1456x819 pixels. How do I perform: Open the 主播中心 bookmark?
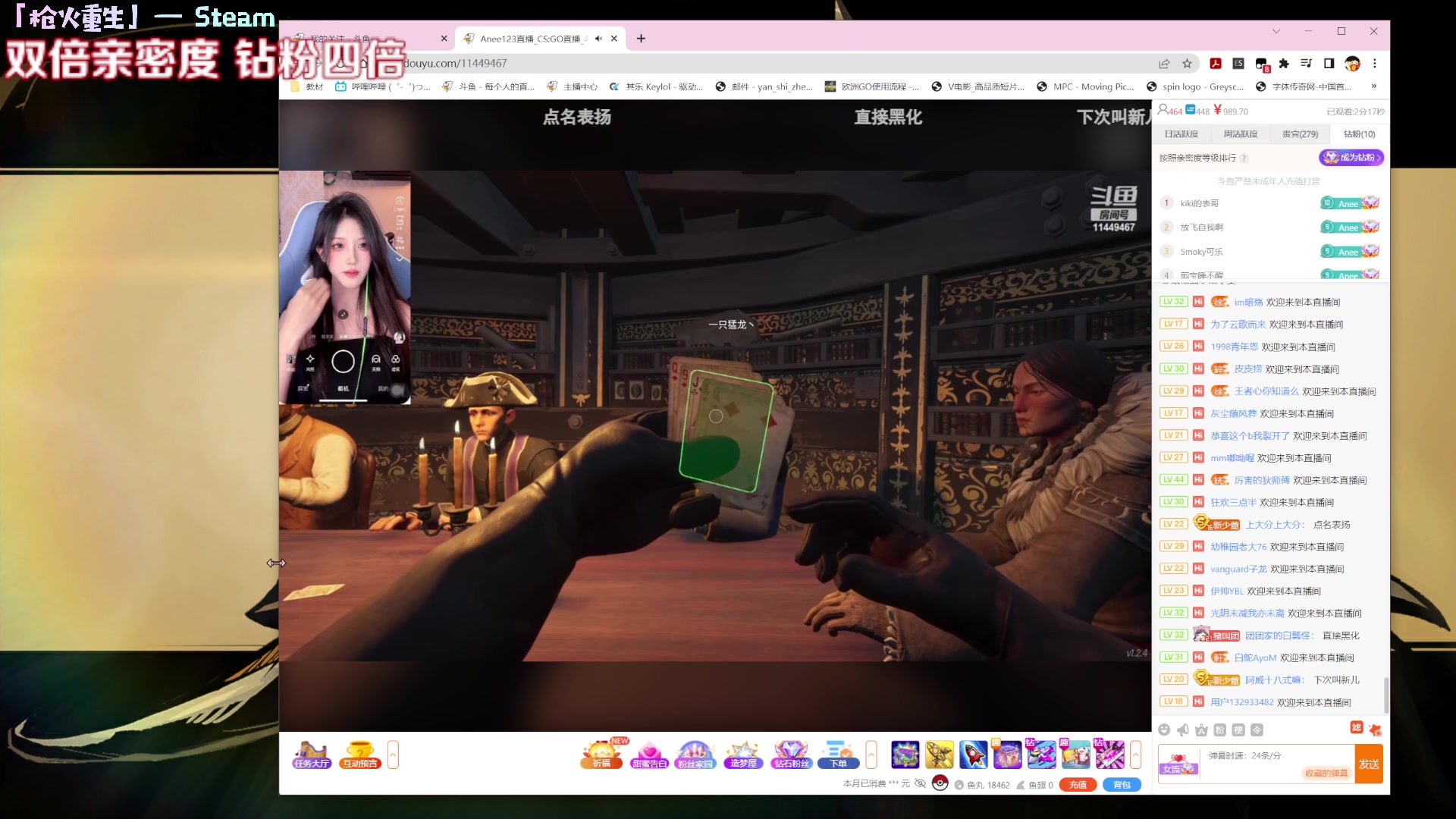572,86
